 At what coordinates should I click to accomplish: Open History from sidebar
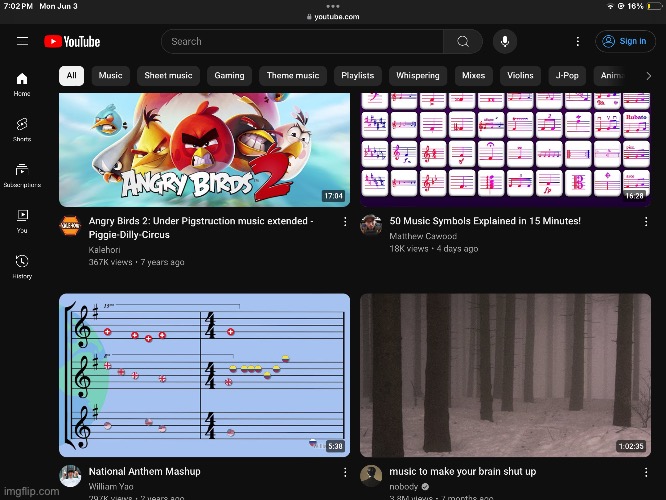tap(22, 267)
